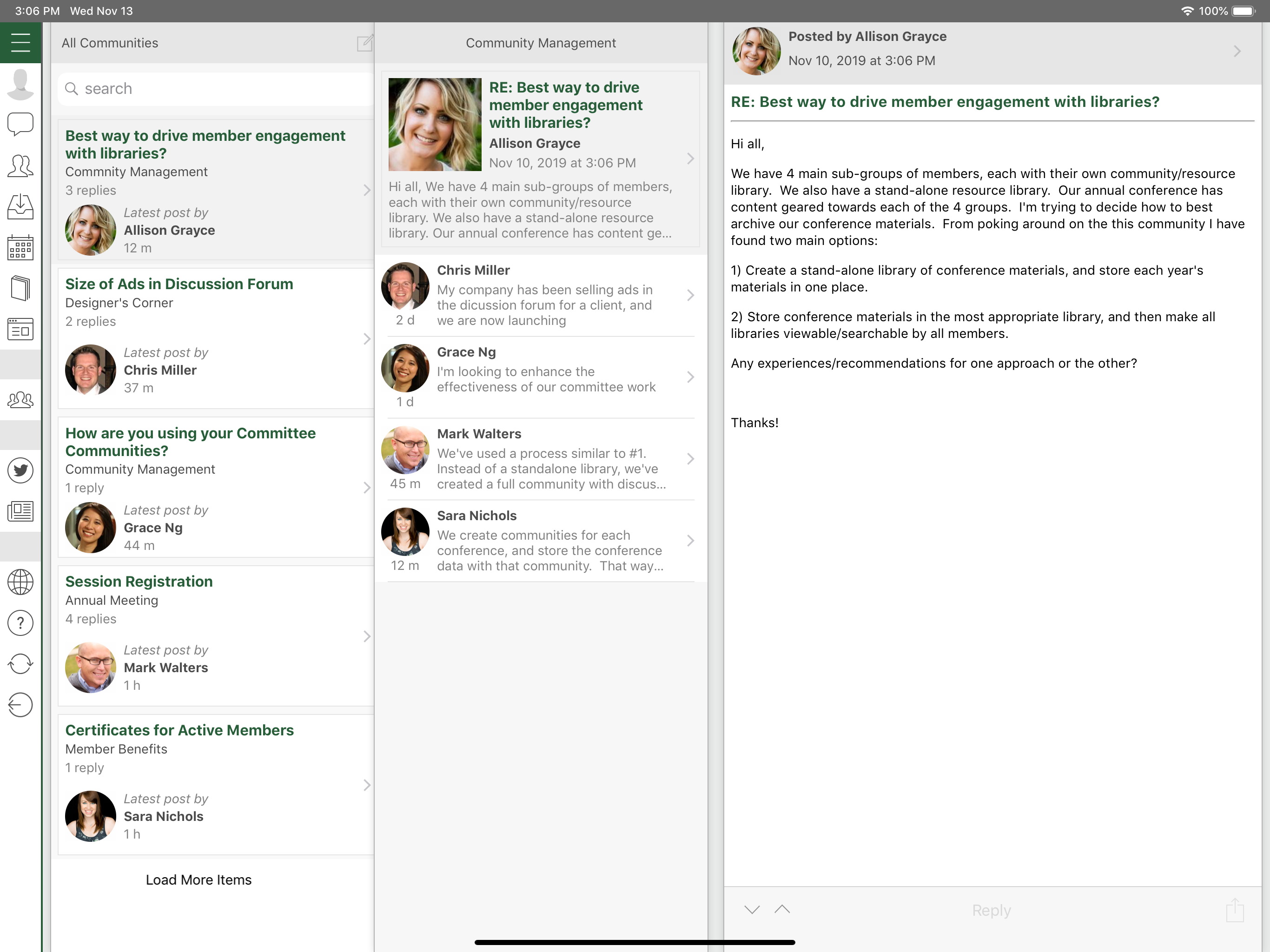Open the library book icon
1270x952 pixels.
(20, 288)
